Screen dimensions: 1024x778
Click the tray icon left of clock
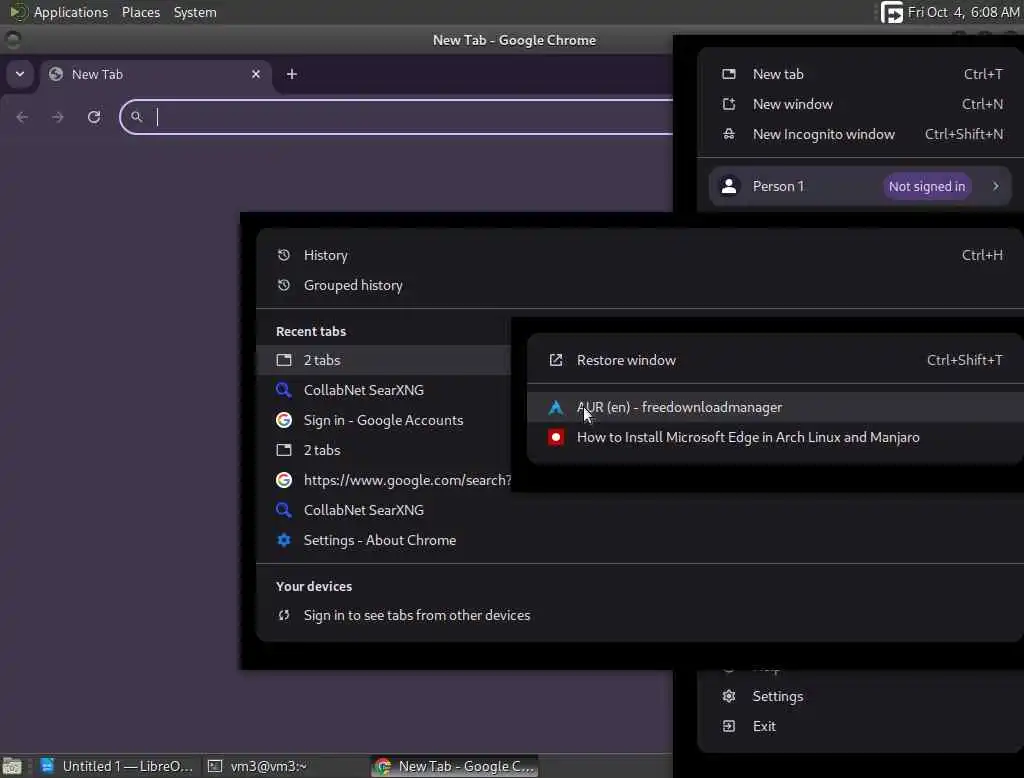pos(891,12)
